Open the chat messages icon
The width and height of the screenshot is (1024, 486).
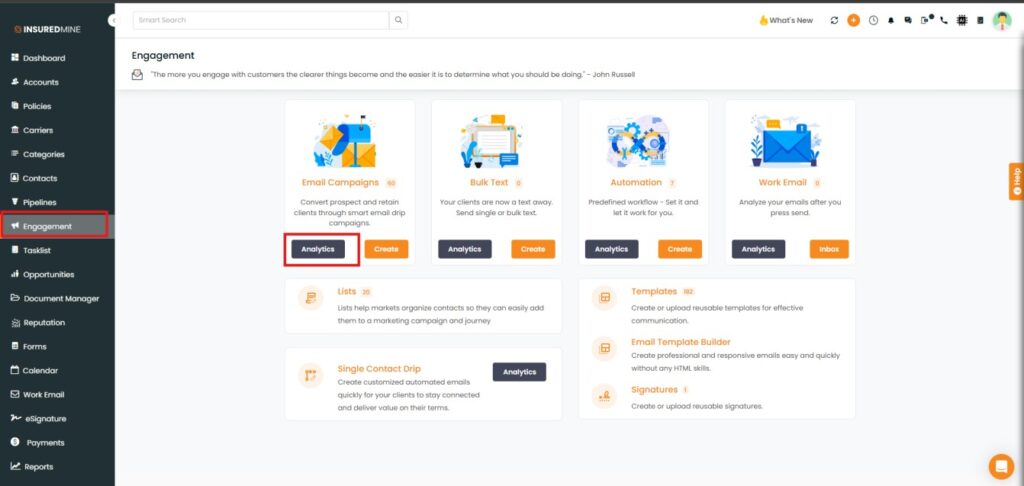click(x=908, y=20)
